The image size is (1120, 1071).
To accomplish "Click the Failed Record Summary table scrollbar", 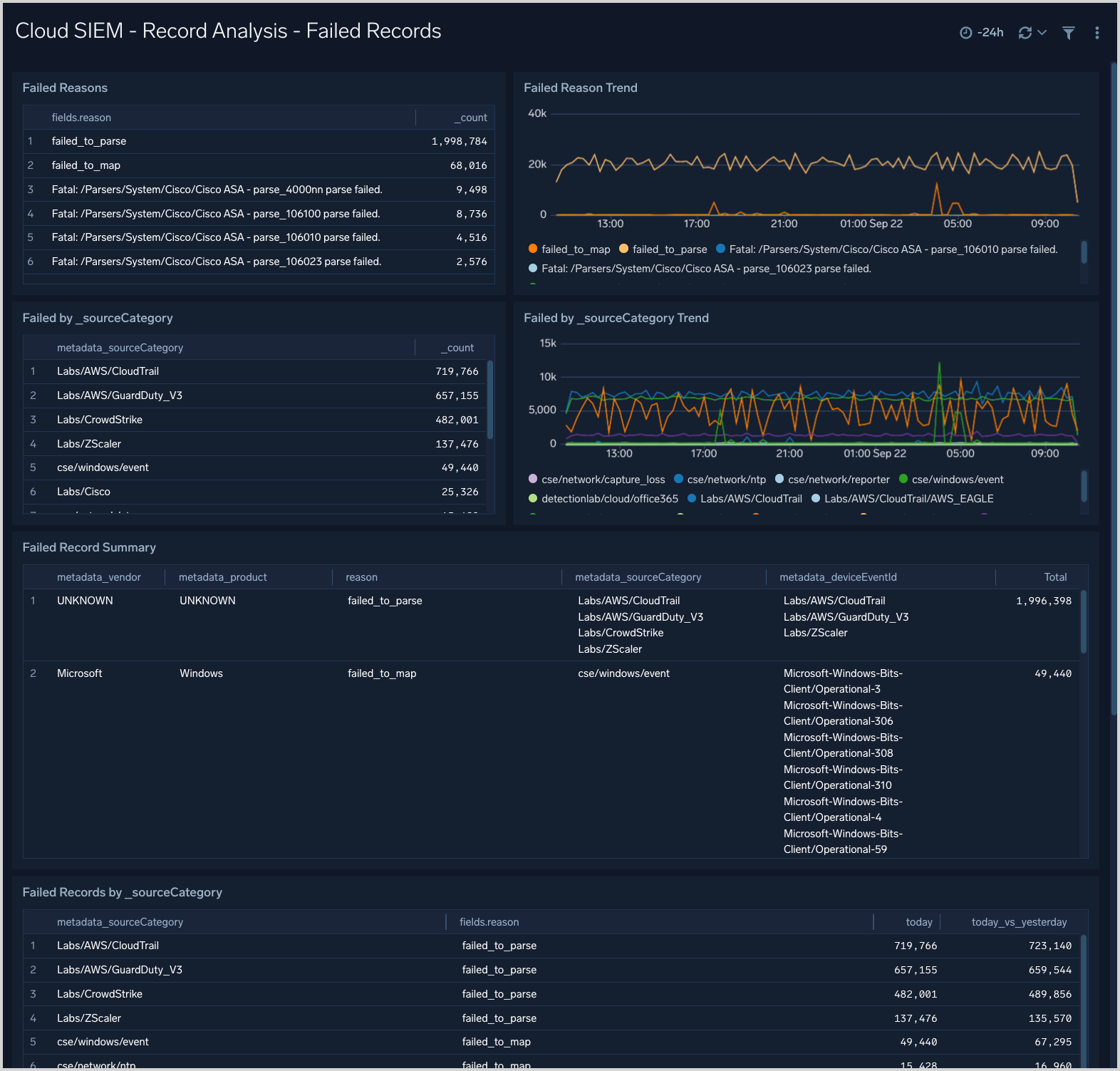I will (1083, 621).
